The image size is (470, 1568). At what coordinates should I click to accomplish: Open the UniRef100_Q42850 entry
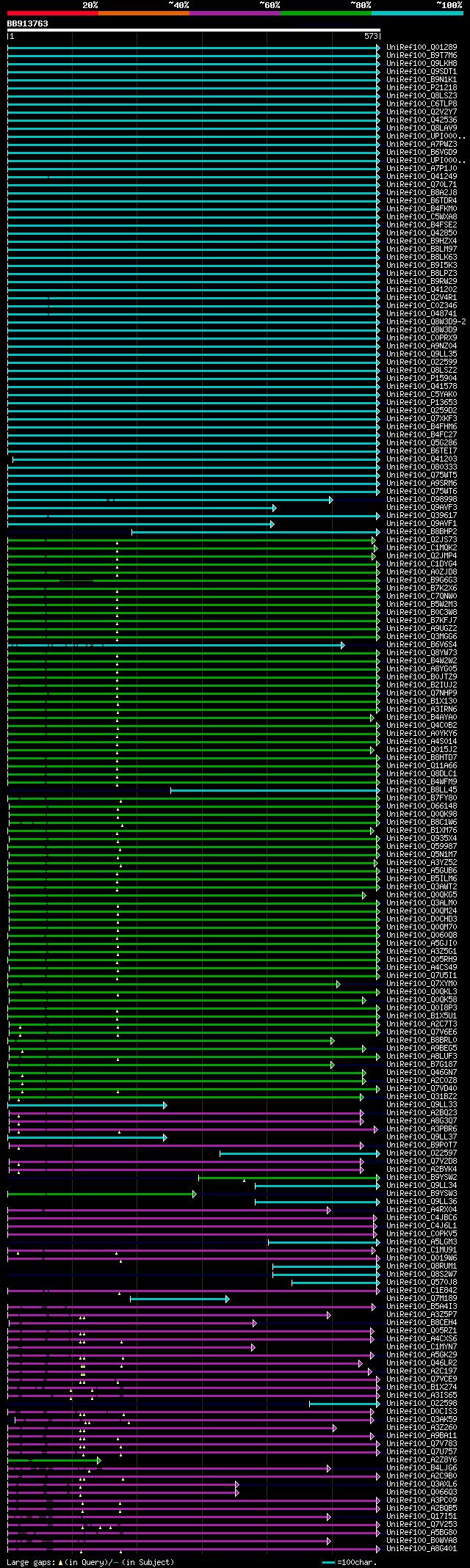(422, 233)
